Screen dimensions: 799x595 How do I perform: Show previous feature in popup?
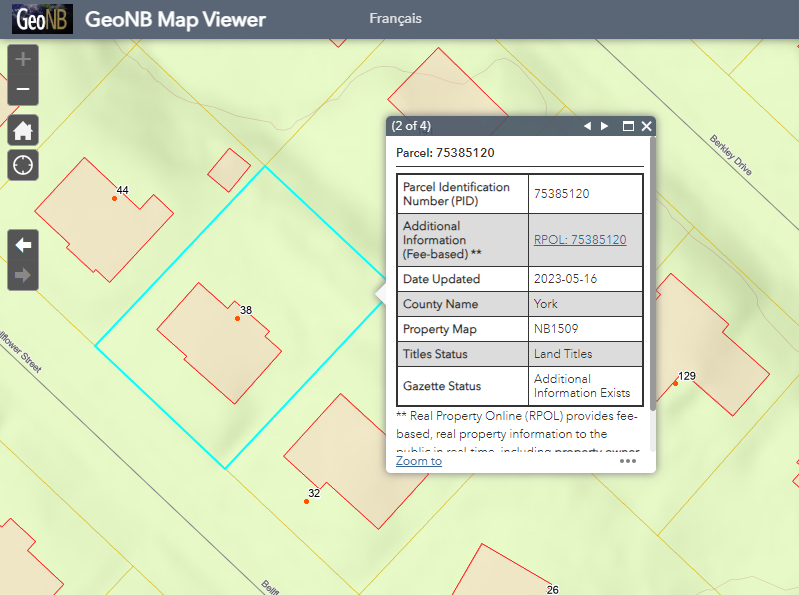[x=588, y=126]
